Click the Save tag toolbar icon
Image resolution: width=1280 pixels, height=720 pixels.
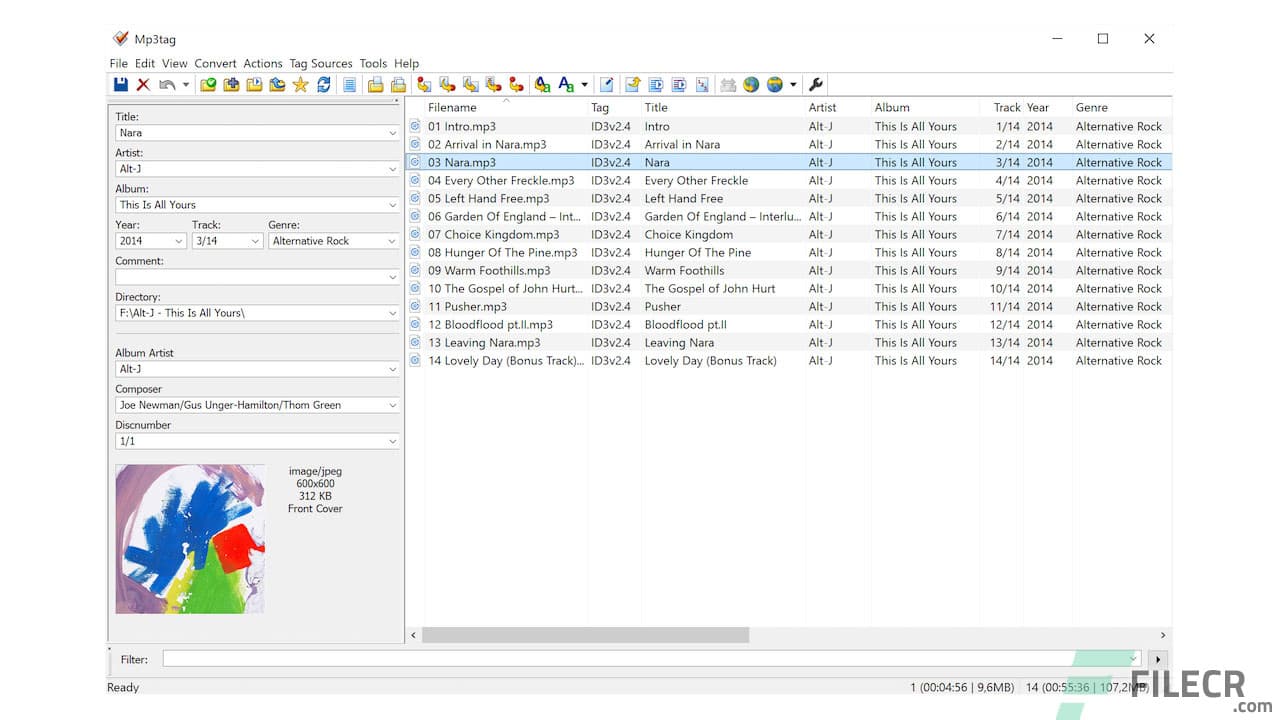click(x=121, y=84)
